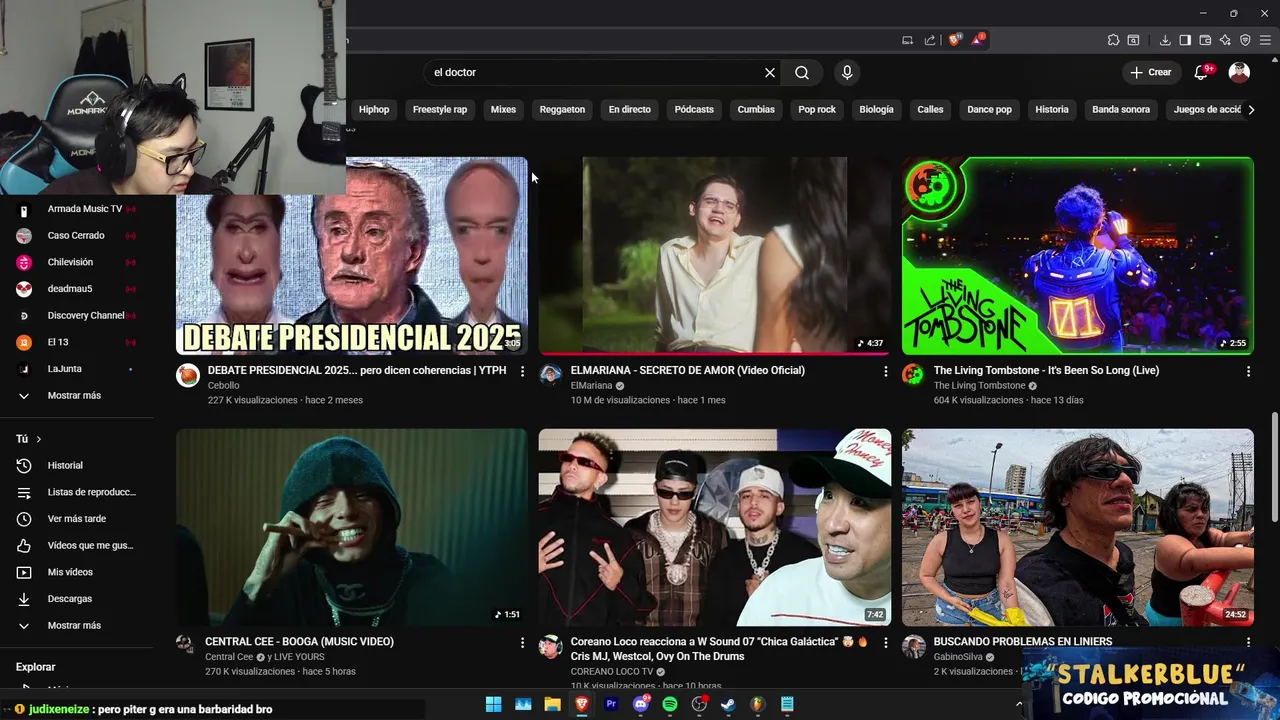
Task: Select the Hiphop filter chip
Action: [x=374, y=110]
